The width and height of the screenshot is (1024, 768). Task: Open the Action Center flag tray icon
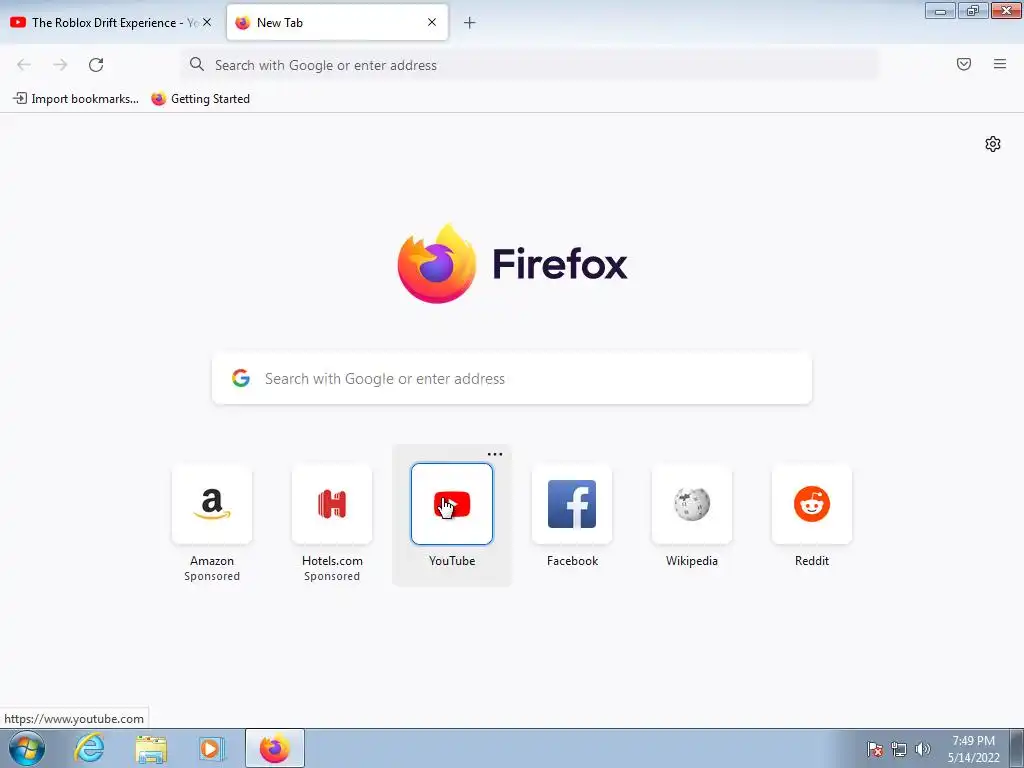[x=875, y=749]
